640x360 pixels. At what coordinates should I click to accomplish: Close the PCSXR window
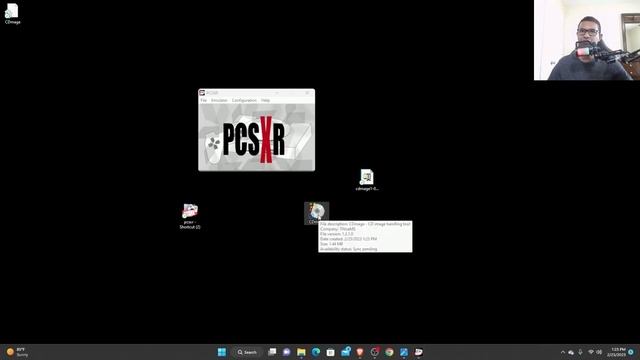[x=307, y=93]
